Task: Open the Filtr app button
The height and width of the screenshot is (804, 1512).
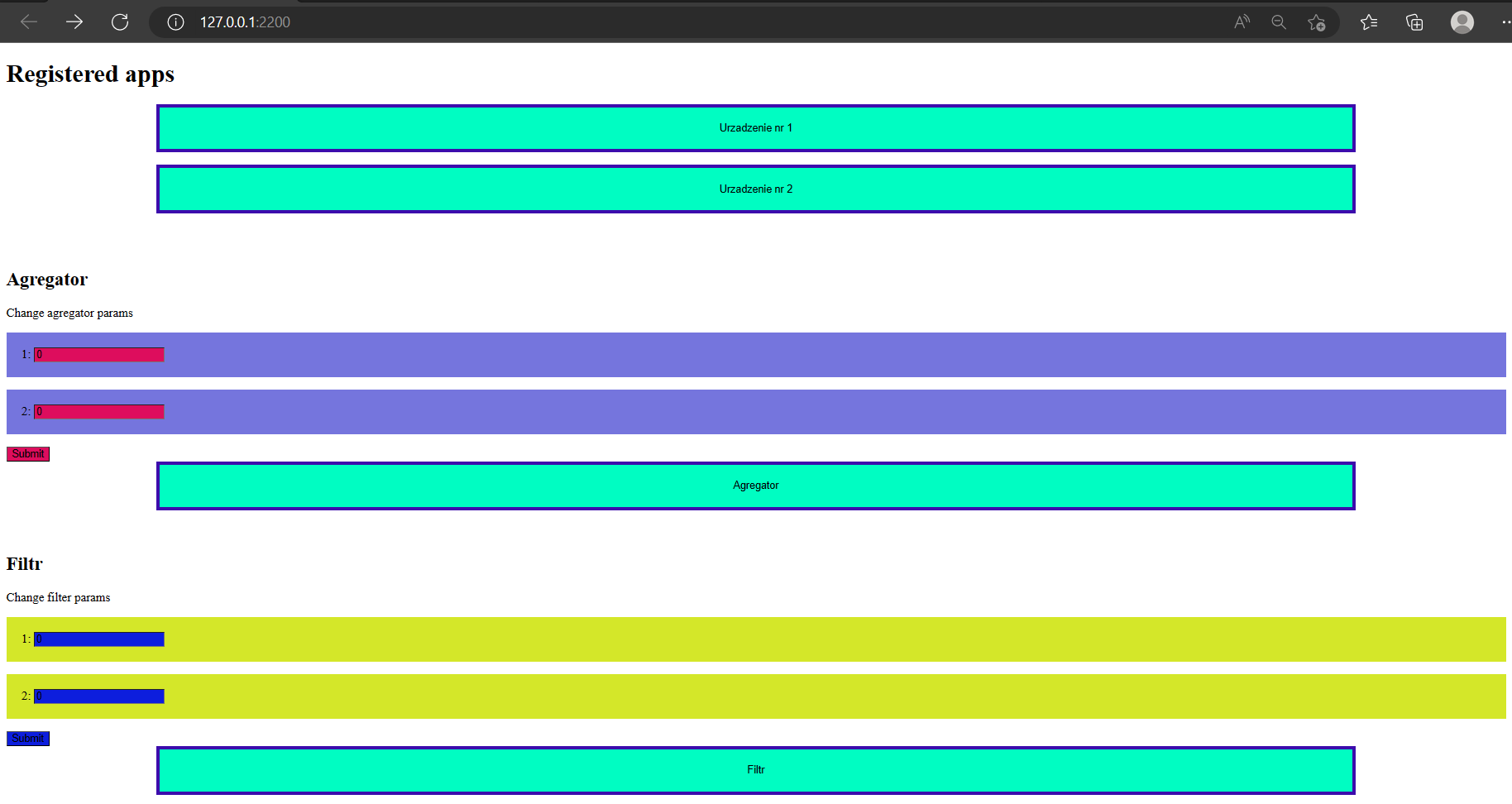Action: (x=756, y=770)
